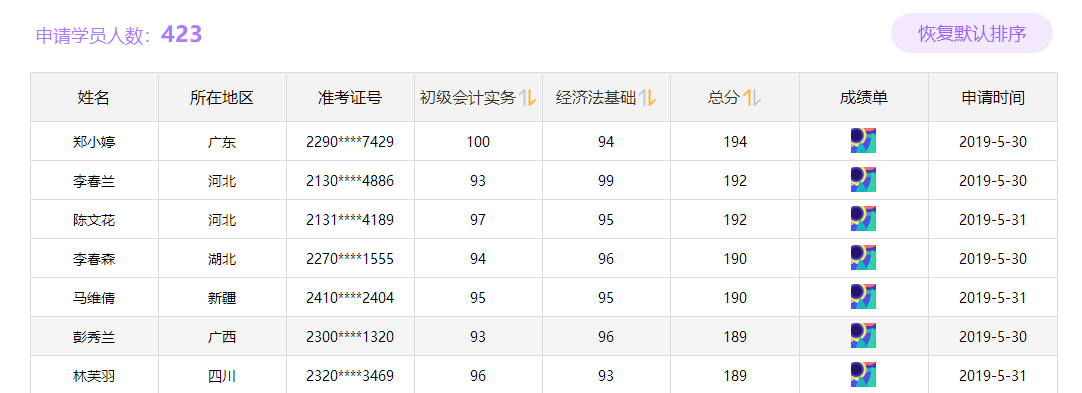Image resolution: width=1082 pixels, height=393 pixels.
Task: Click the score 99 cell
Action: coord(606,181)
